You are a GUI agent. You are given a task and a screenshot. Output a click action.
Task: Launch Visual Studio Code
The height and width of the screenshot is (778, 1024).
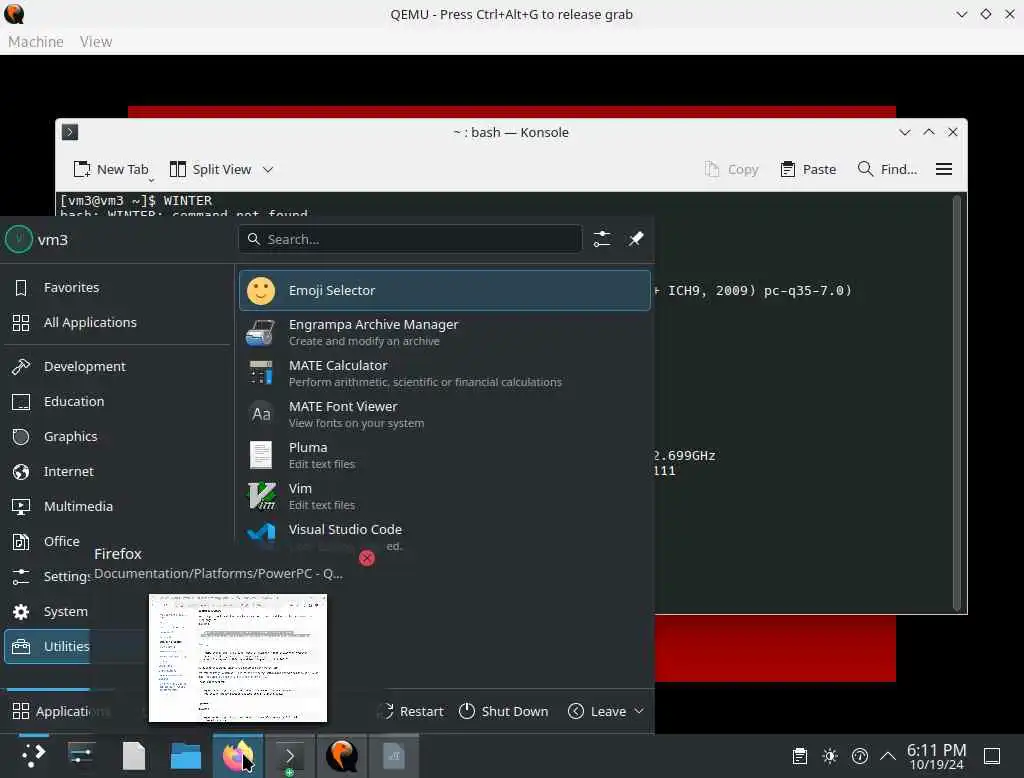445,532
